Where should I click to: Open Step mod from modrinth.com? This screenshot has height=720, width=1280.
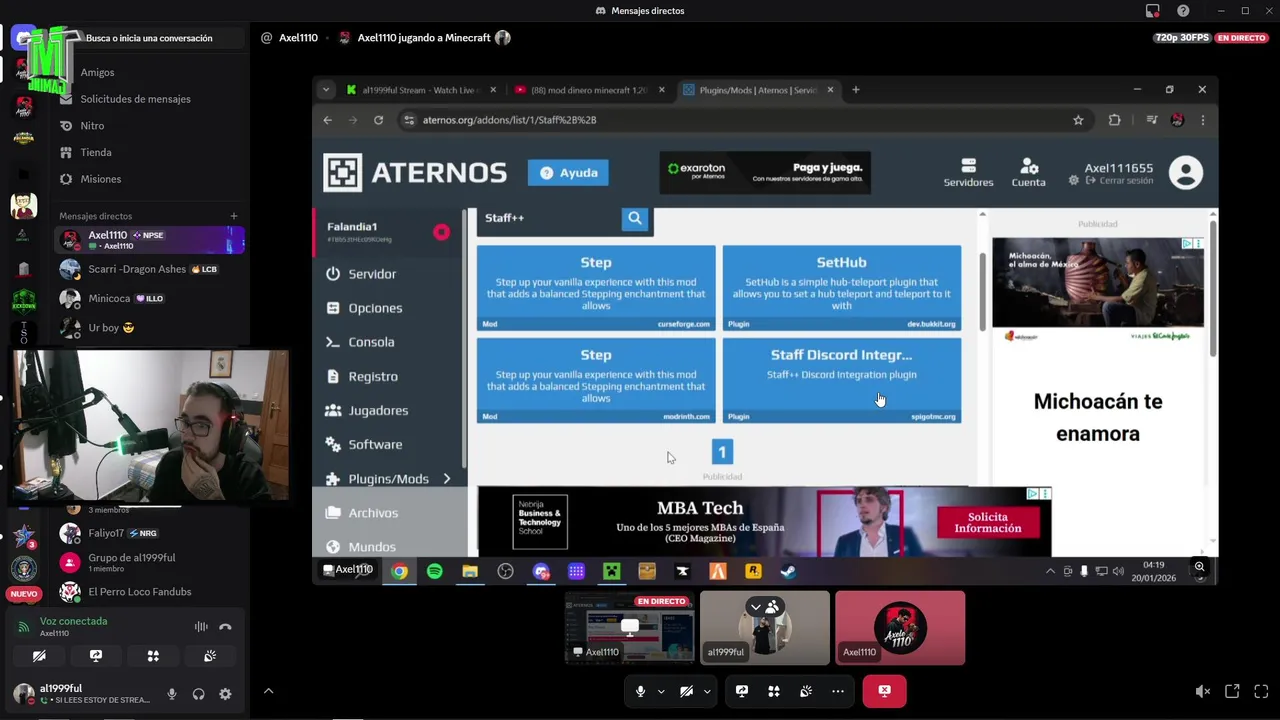point(596,380)
